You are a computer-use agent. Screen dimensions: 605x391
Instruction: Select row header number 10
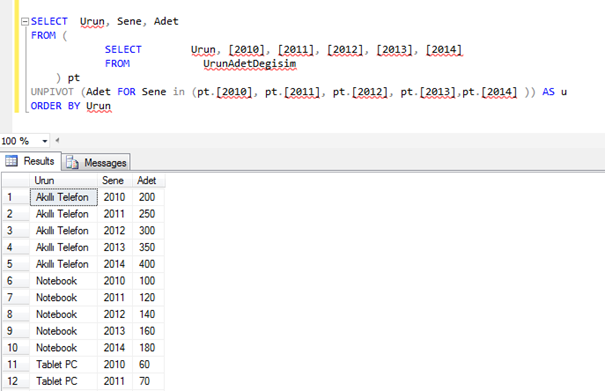(x=16, y=348)
